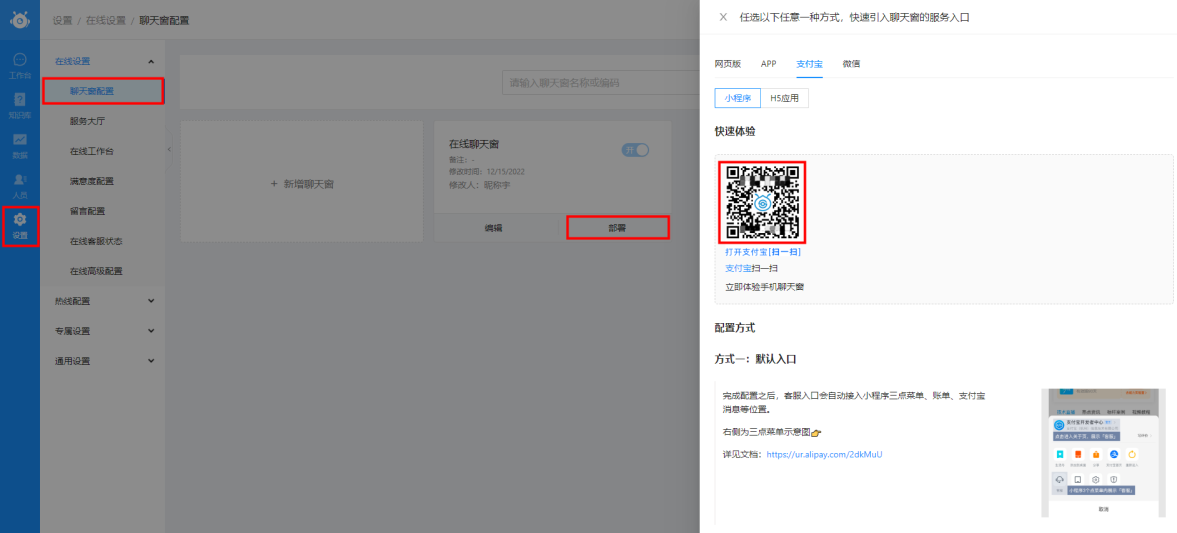Select 在线客服状态 in the settings menu

[104, 241]
